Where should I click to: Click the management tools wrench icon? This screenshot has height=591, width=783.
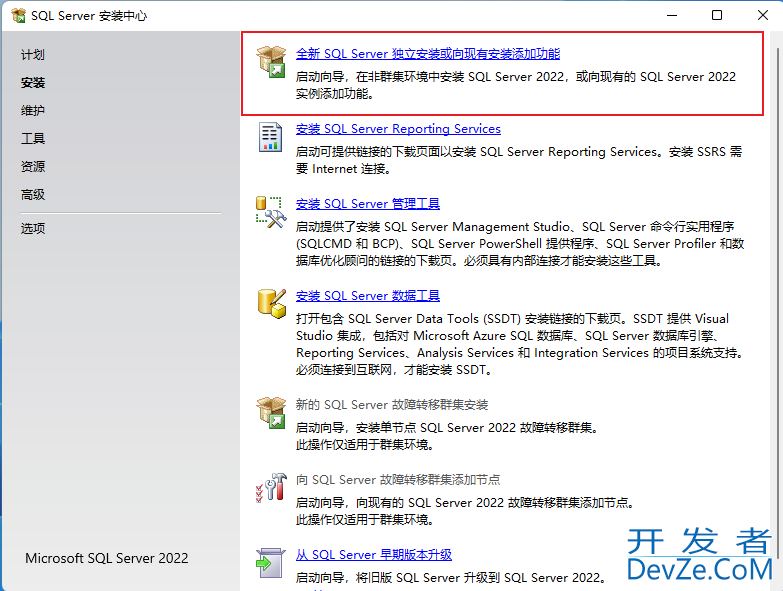[x=271, y=212]
